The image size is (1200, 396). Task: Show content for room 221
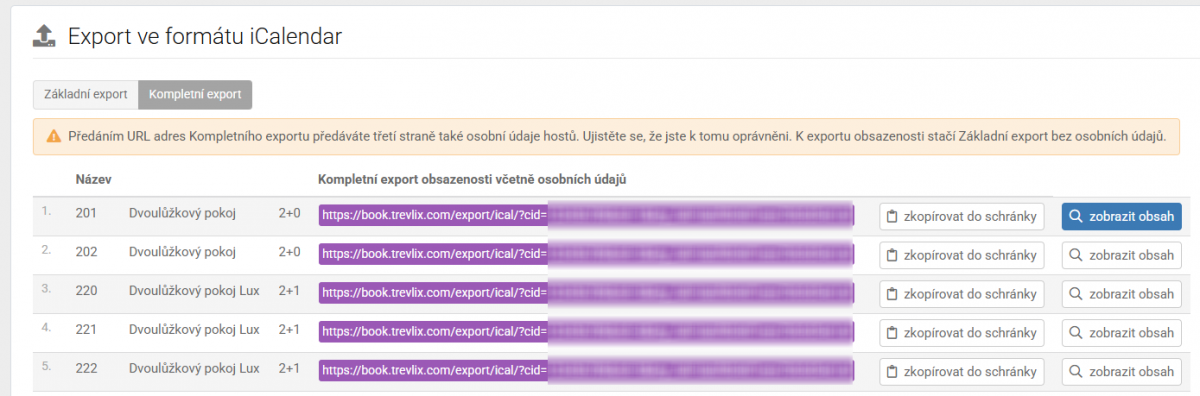point(1122,333)
